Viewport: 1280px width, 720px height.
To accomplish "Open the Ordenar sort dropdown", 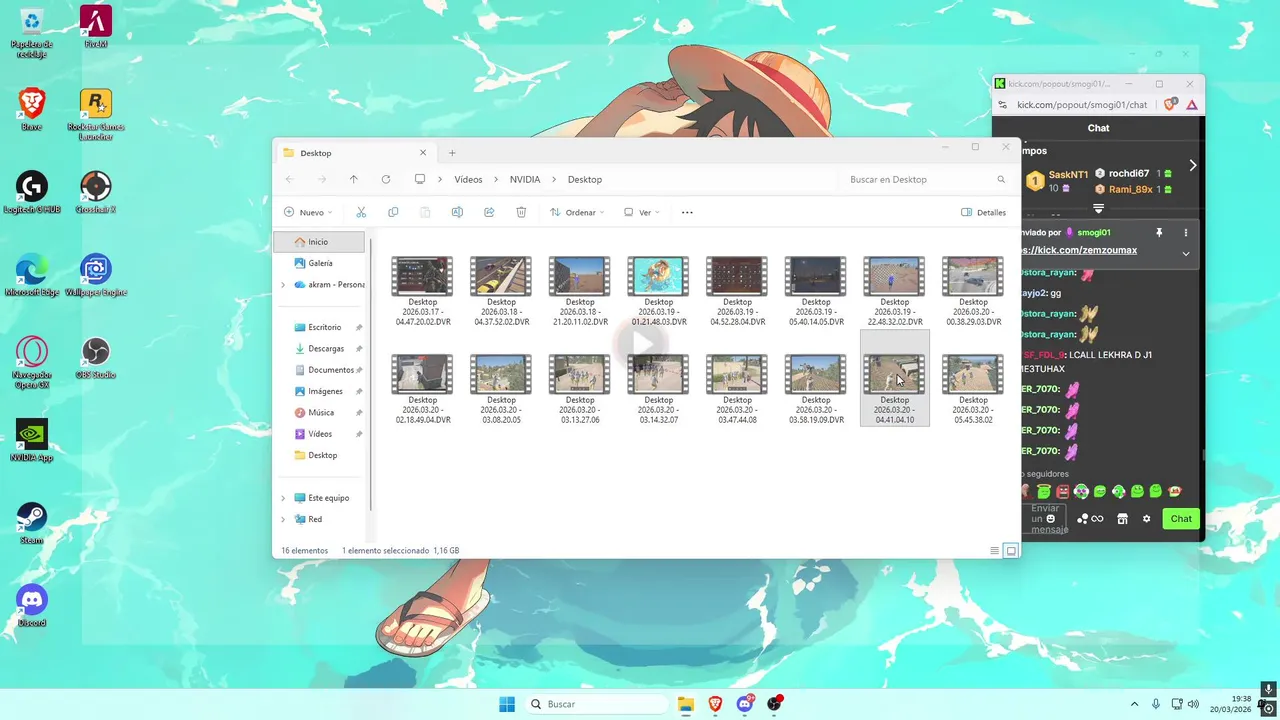I will pyautogui.click(x=578, y=212).
